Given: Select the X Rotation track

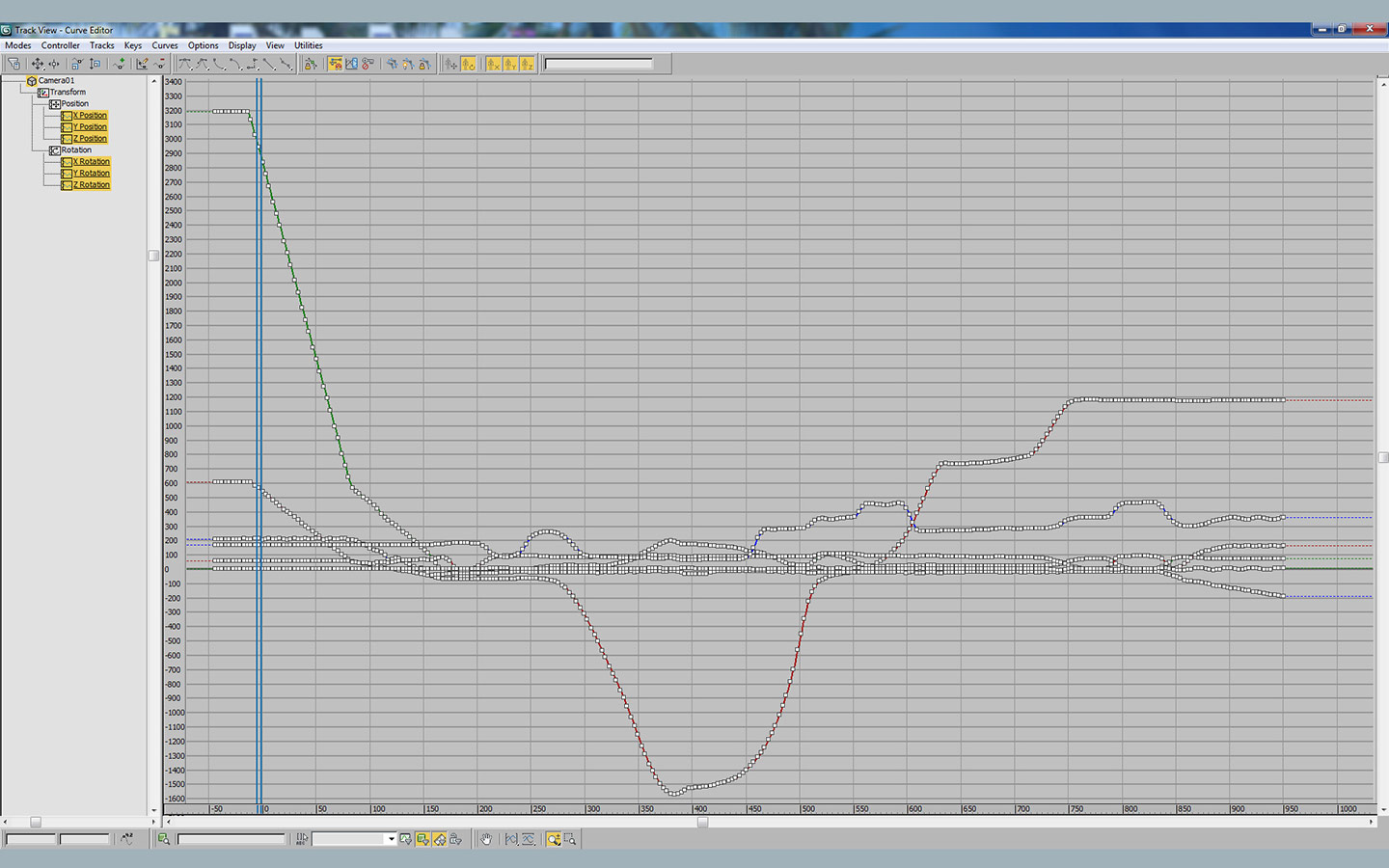Looking at the screenshot, I should [x=92, y=162].
